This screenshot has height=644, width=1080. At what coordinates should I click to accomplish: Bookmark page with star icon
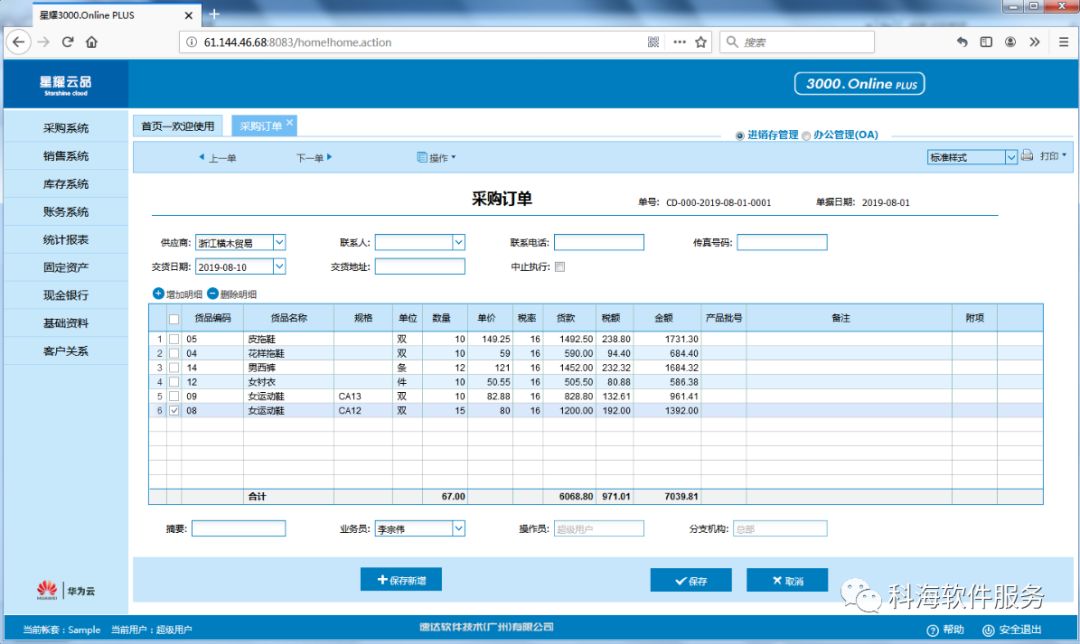click(701, 42)
